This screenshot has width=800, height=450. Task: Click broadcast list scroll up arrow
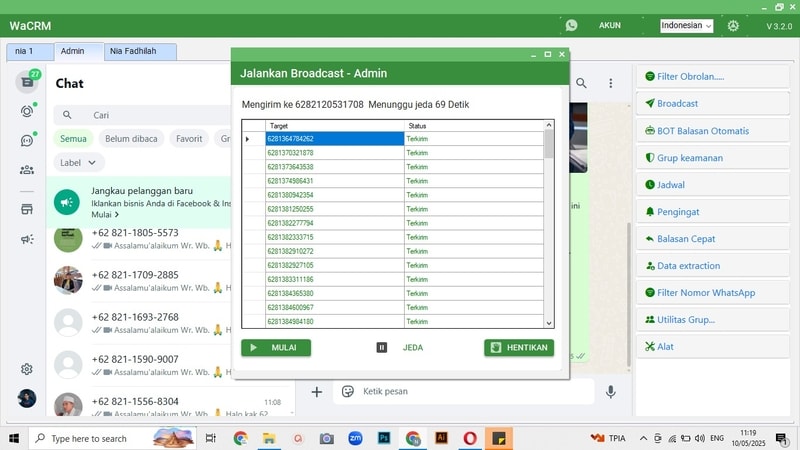point(549,125)
